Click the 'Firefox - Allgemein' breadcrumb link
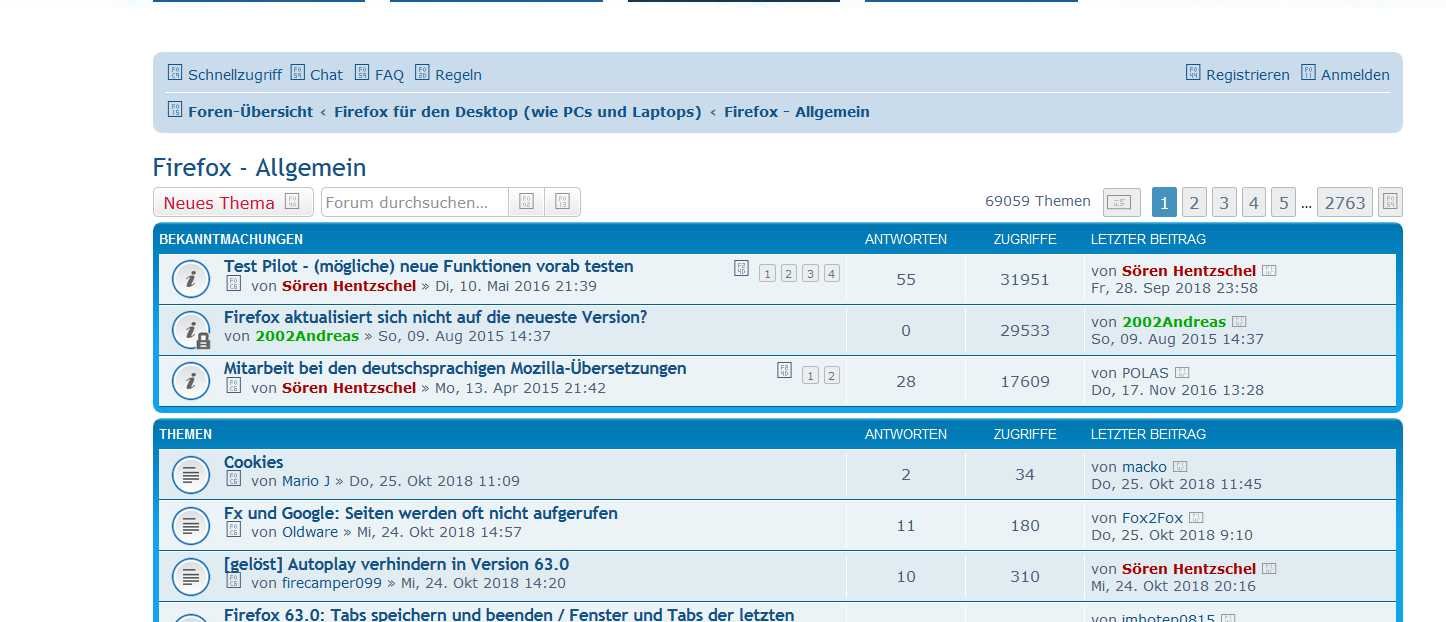1446x622 pixels. click(x=796, y=112)
